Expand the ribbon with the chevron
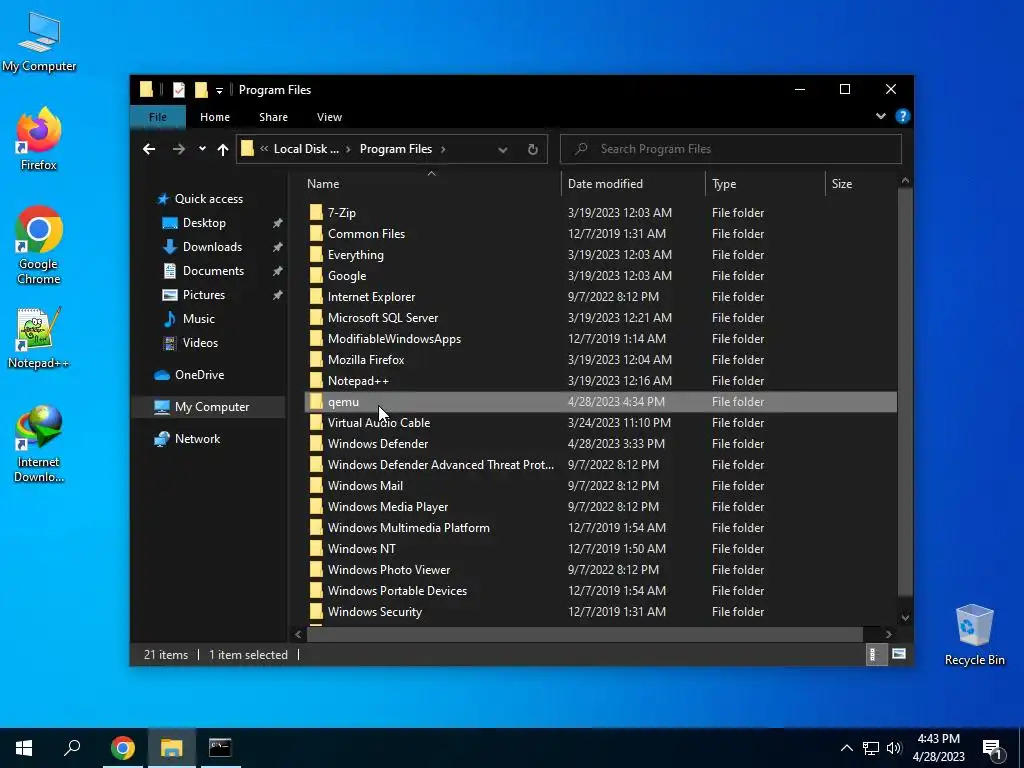This screenshot has height=768, width=1024. click(x=880, y=116)
